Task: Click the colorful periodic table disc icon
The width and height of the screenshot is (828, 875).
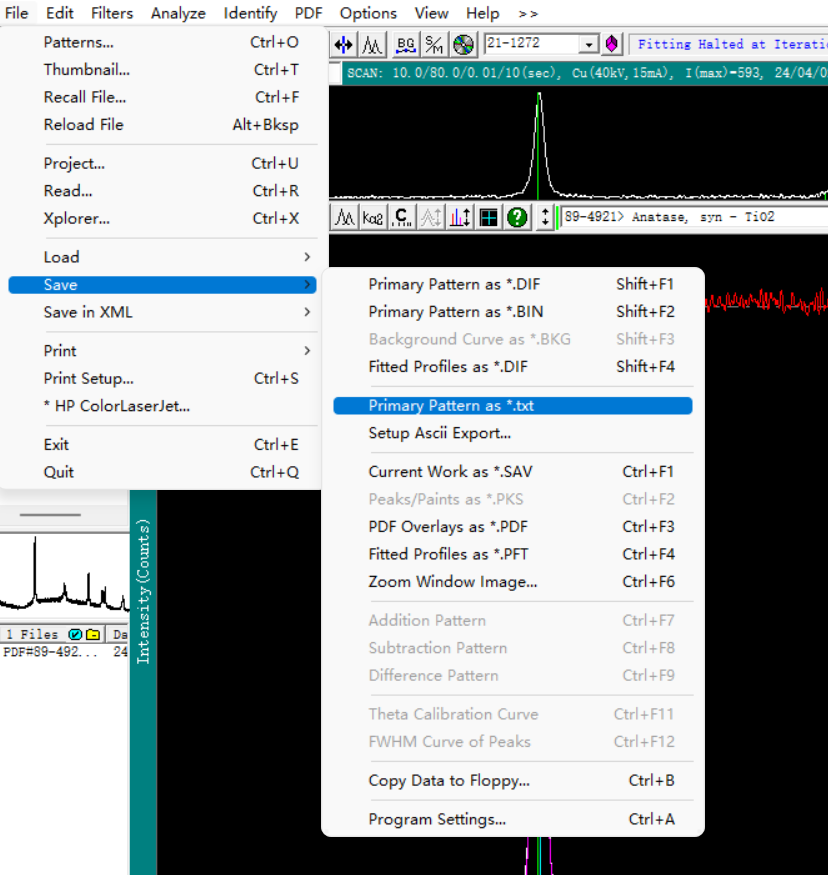Action: (463, 45)
